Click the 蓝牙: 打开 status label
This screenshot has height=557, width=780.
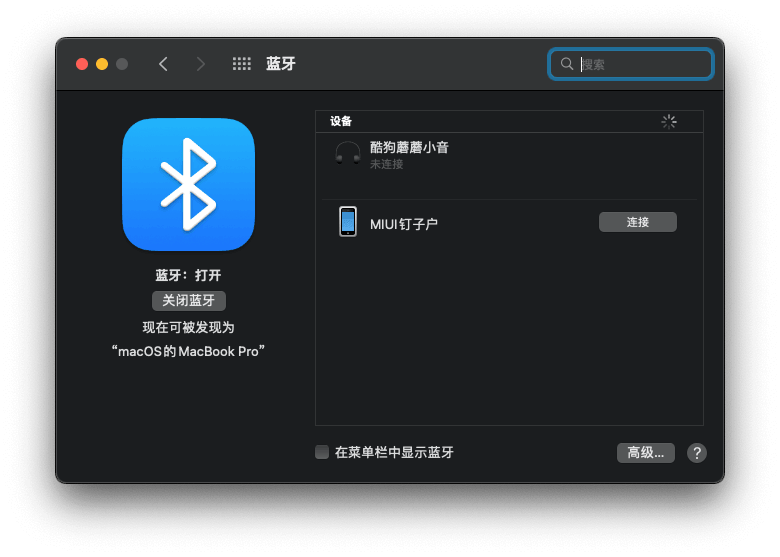coord(188,275)
